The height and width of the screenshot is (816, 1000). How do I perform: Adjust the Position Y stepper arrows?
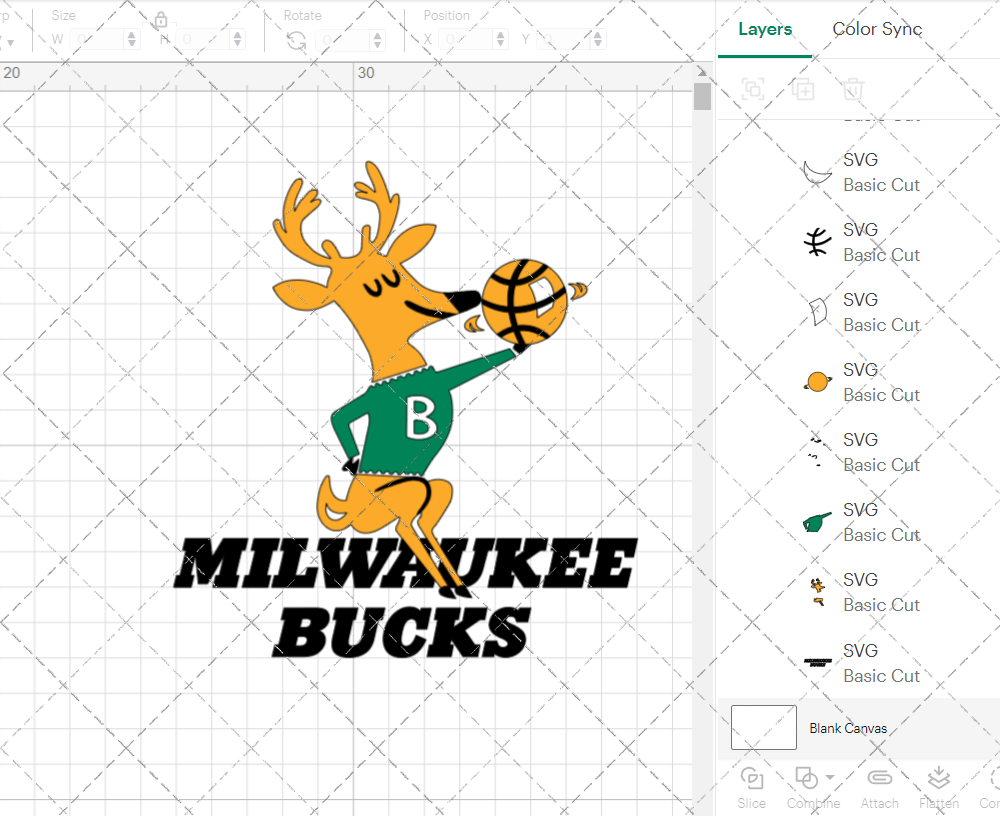coord(598,40)
